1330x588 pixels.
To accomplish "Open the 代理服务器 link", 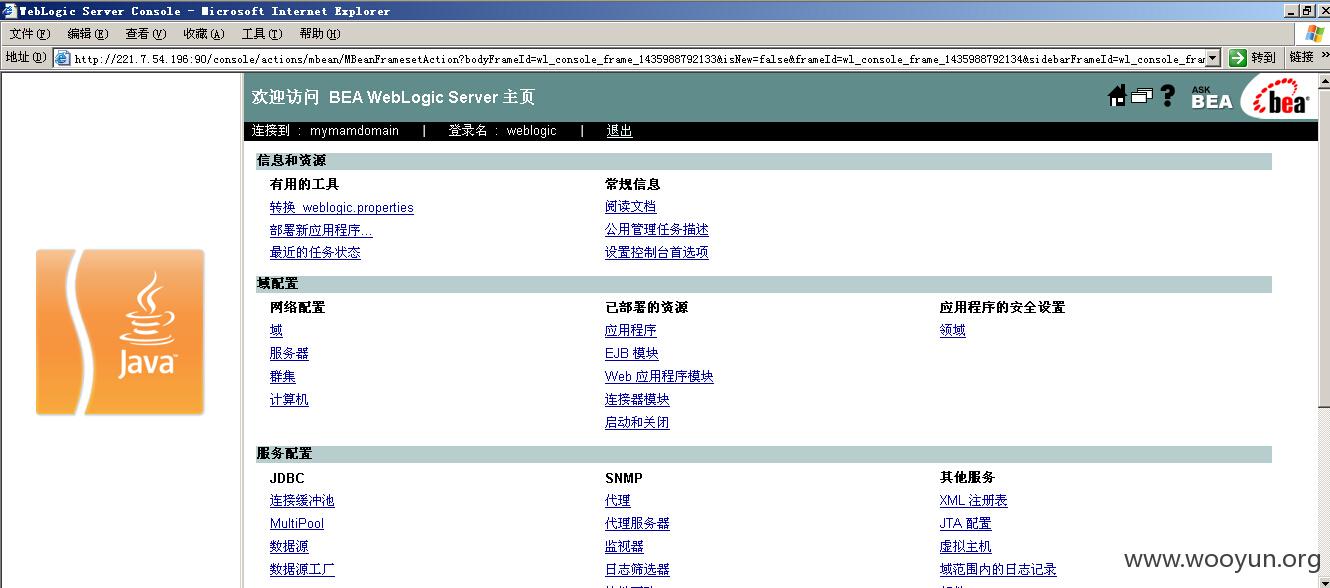I will [637, 524].
